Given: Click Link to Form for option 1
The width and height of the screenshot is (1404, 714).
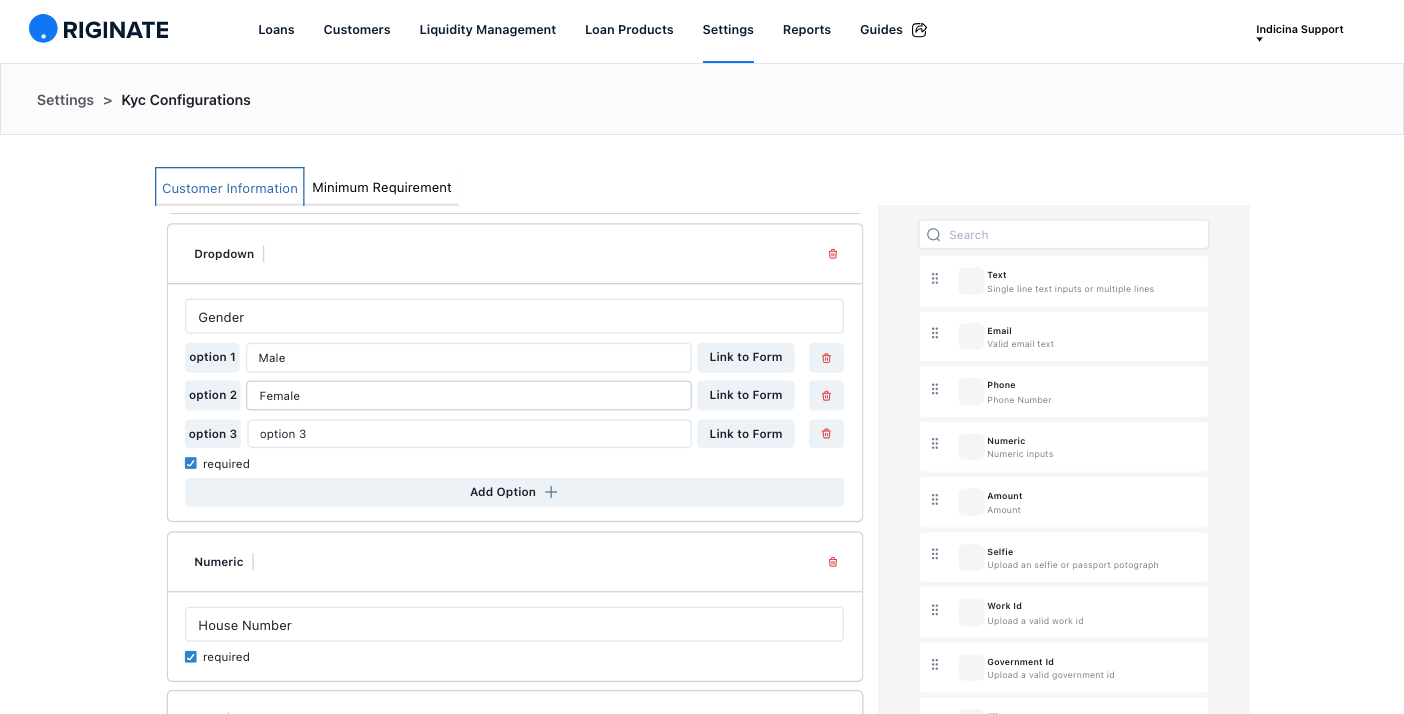Looking at the screenshot, I should pyautogui.click(x=746, y=357).
